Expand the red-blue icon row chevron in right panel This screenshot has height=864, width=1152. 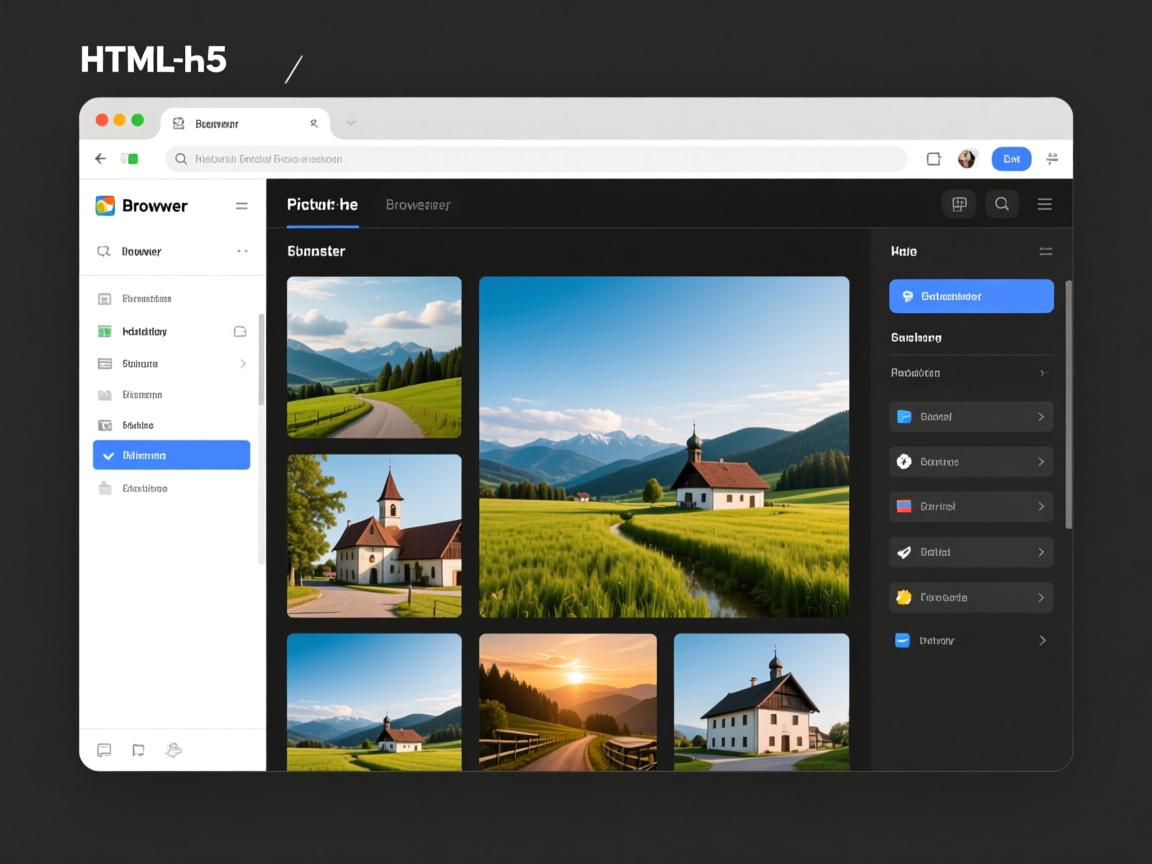1041,507
